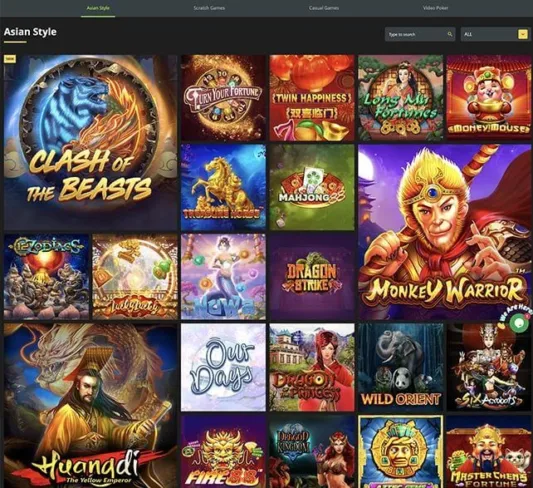533x488 pixels.
Task: Open the Twin Happiness slot thumbnail
Action: (312, 98)
